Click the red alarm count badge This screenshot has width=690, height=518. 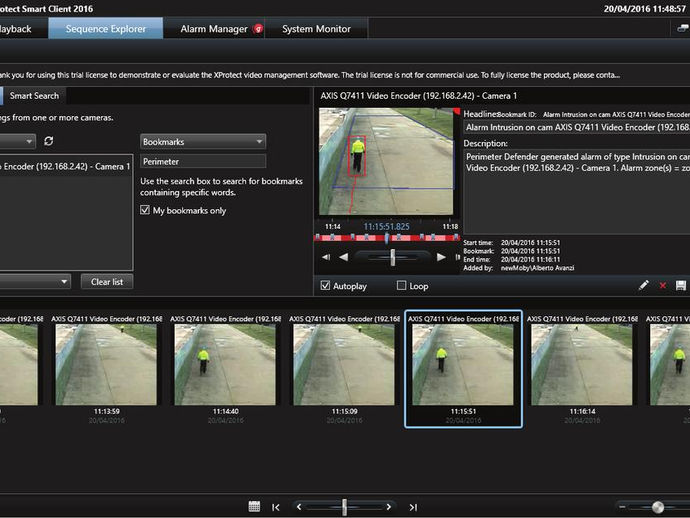pyautogui.click(x=258, y=29)
